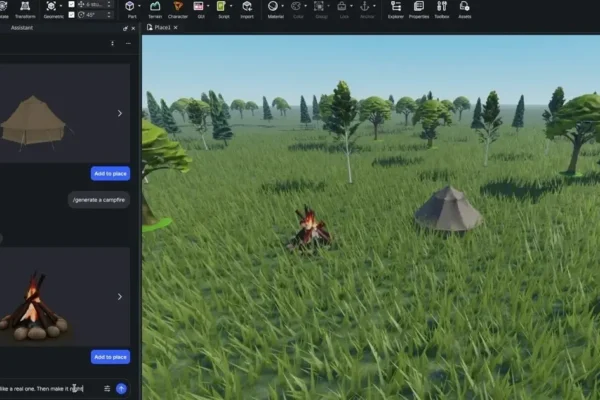Viewport: 600px width, 400px height.
Task: Show next variation of the generated tent
Action: click(120, 113)
